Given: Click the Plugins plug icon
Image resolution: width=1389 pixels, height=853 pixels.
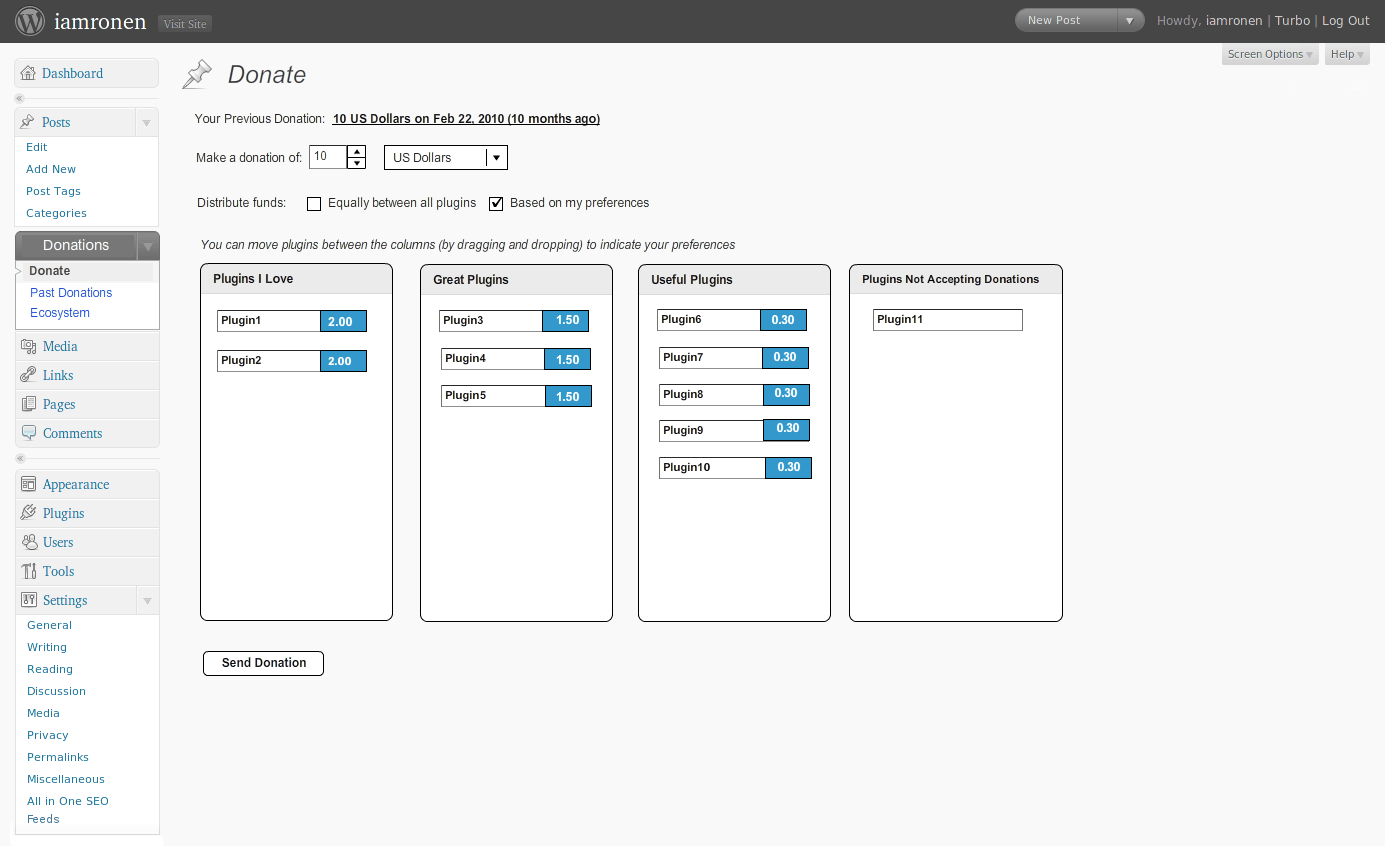Looking at the screenshot, I should (28, 513).
